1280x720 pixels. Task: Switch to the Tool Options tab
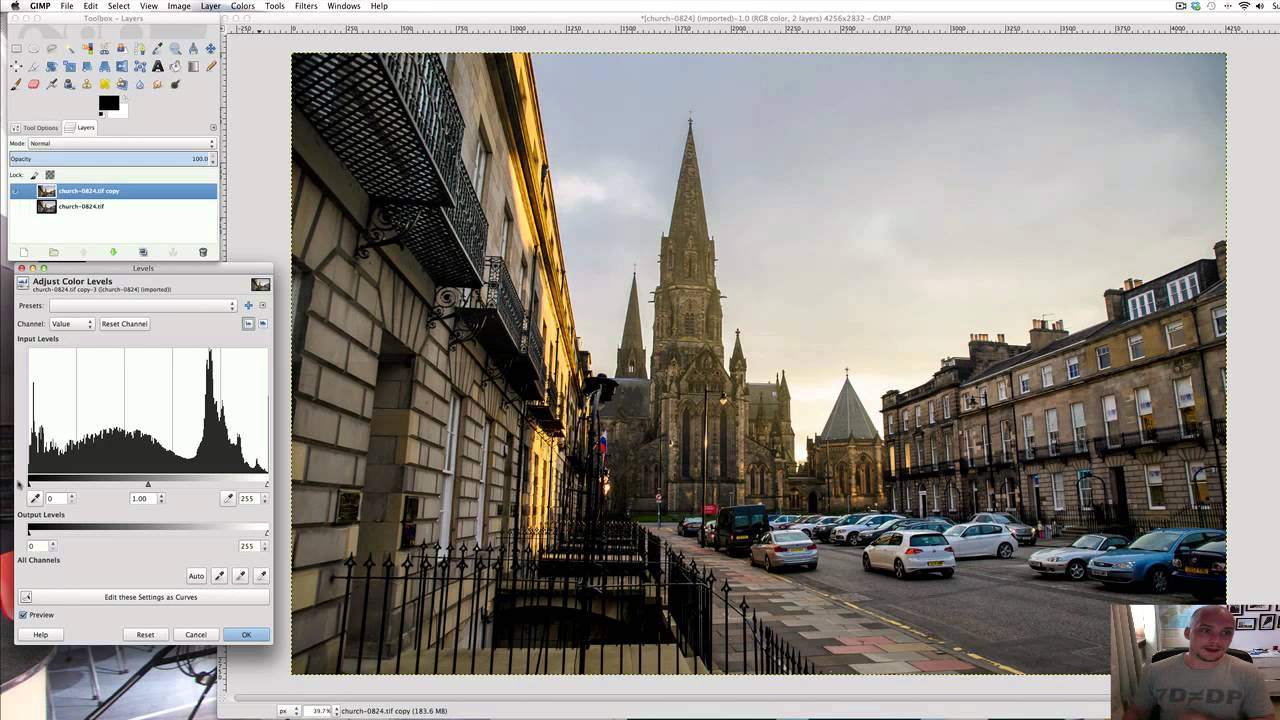(x=35, y=128)
